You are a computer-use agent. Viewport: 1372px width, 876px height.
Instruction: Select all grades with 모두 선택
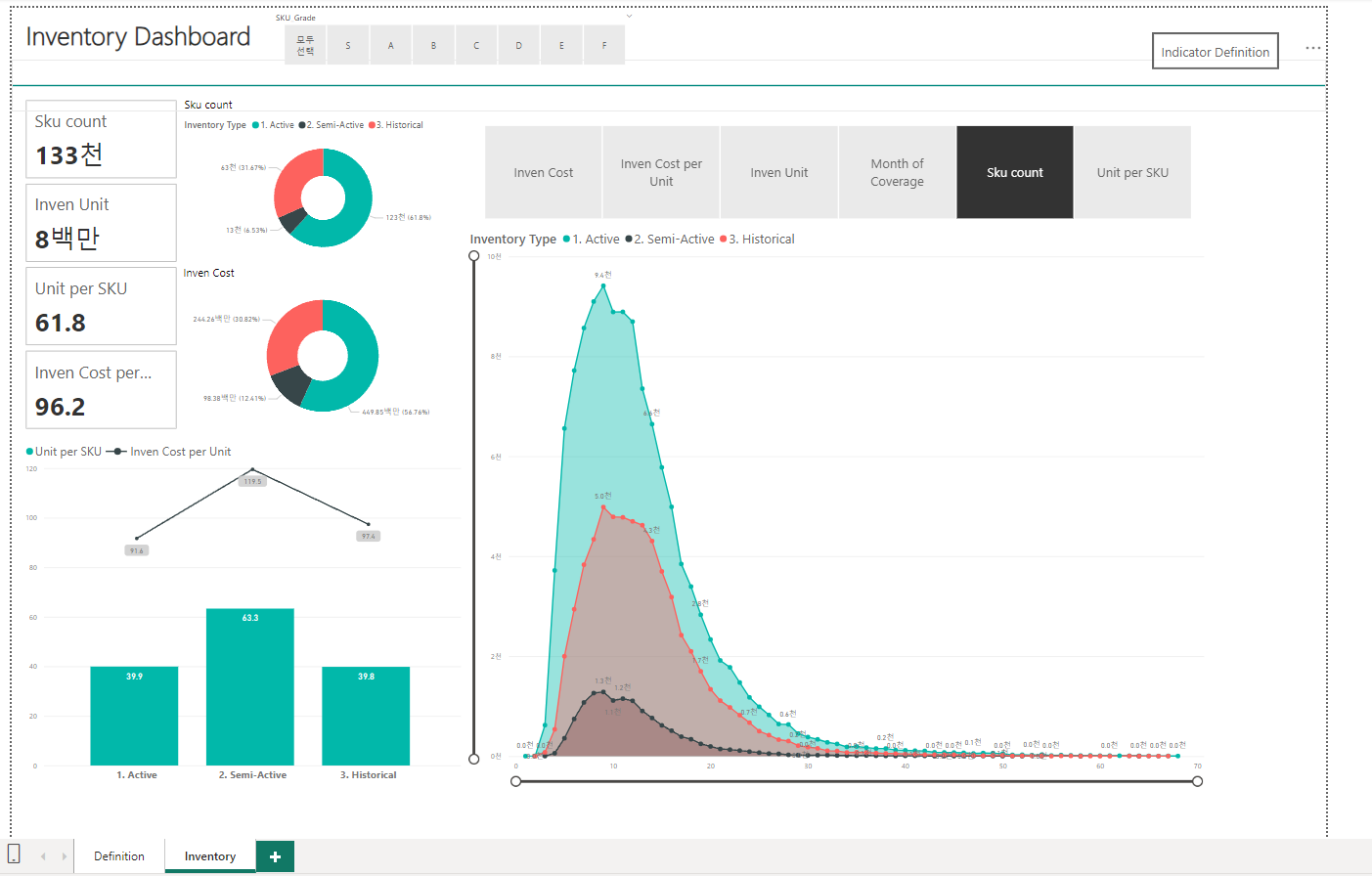[x=305, y=45]
